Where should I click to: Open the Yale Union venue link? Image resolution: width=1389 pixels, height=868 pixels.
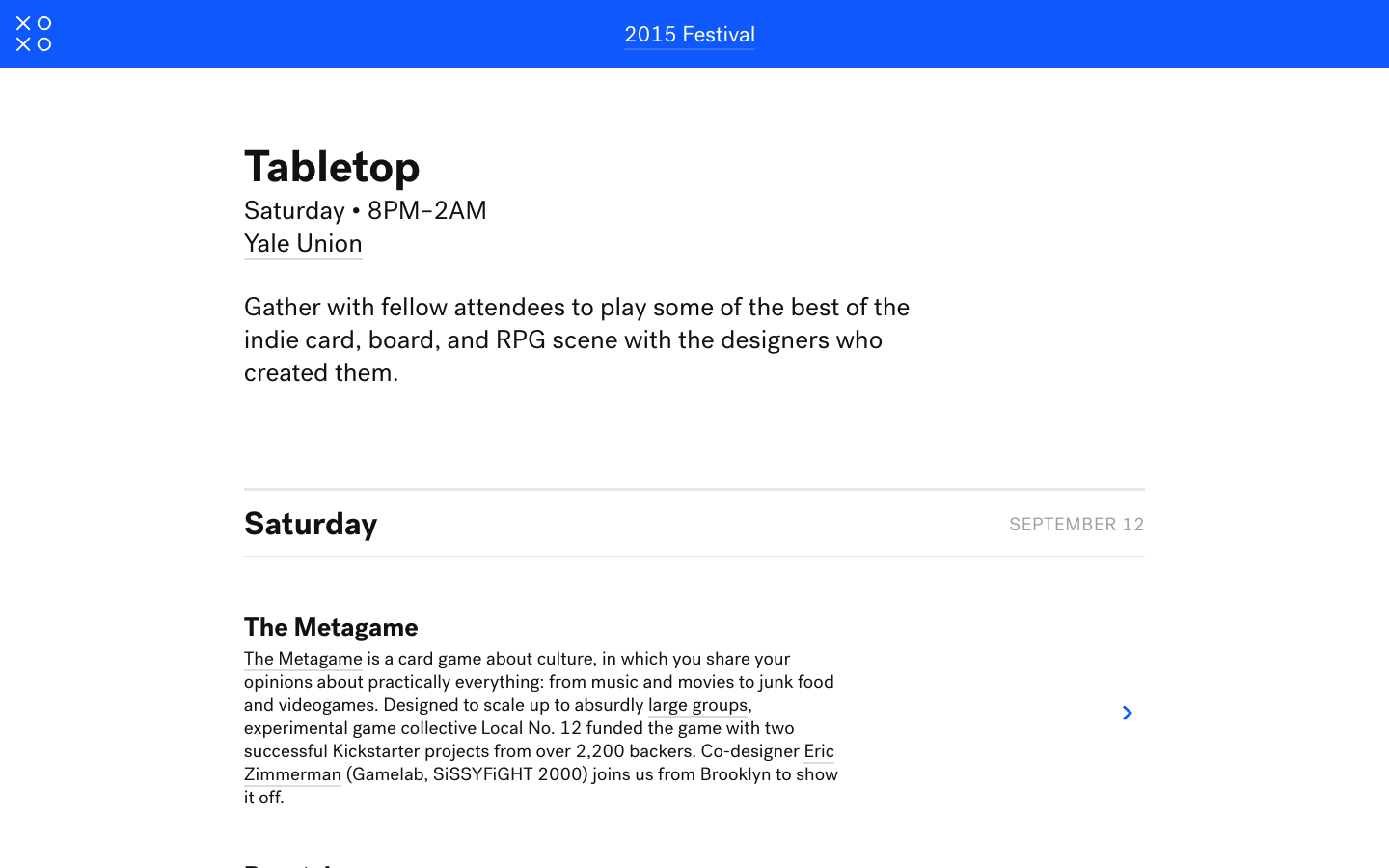[303, 244]
